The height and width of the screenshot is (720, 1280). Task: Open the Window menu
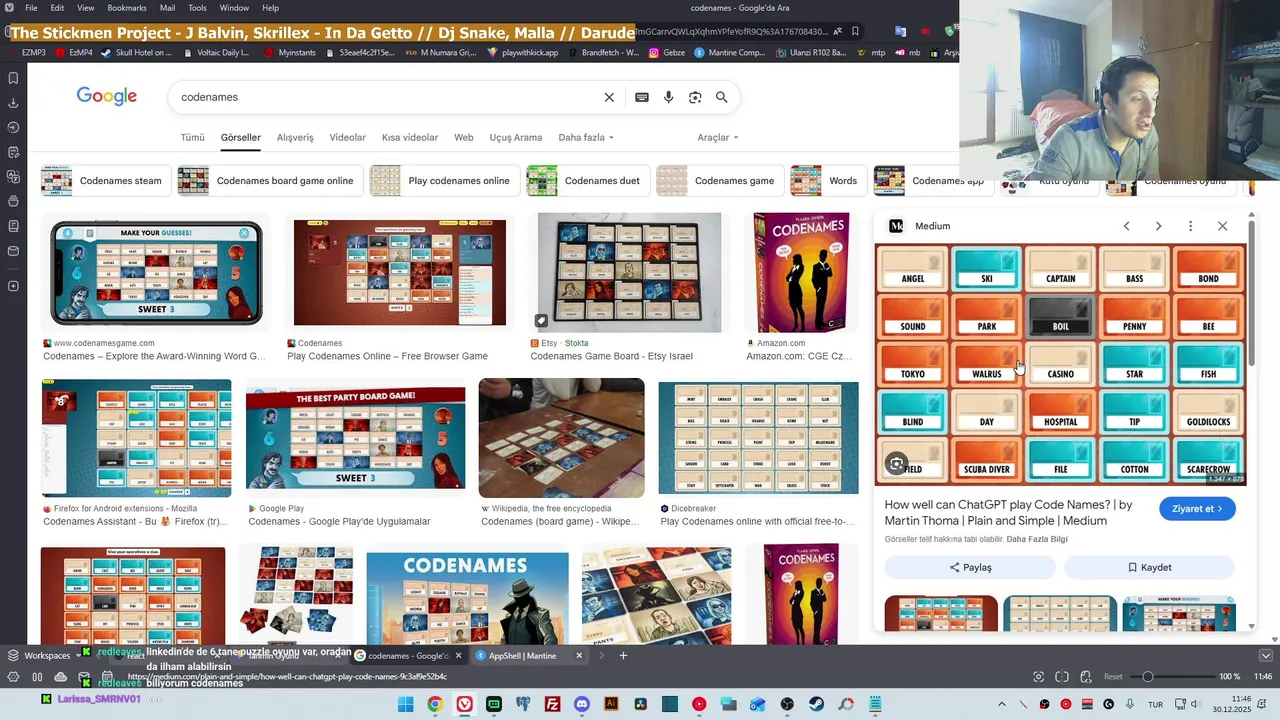tap(234, 8)
